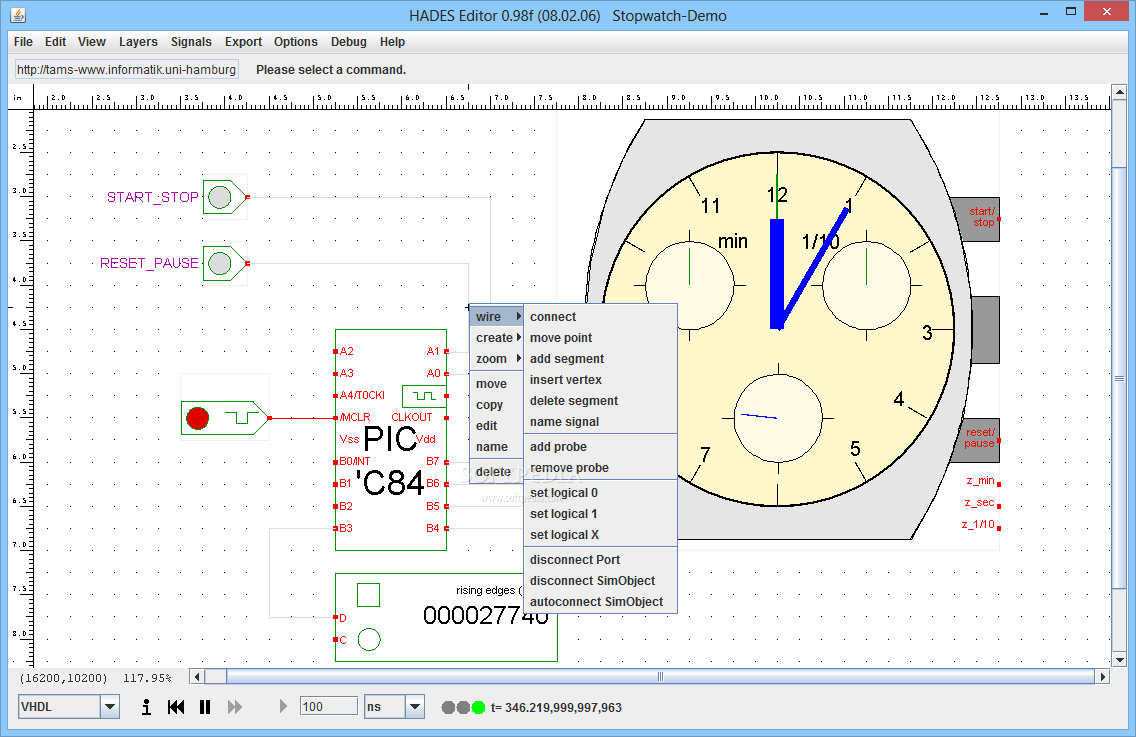1136x737 pixels.
Task: Choose move in the popup menu
Action: pos(497,384)
